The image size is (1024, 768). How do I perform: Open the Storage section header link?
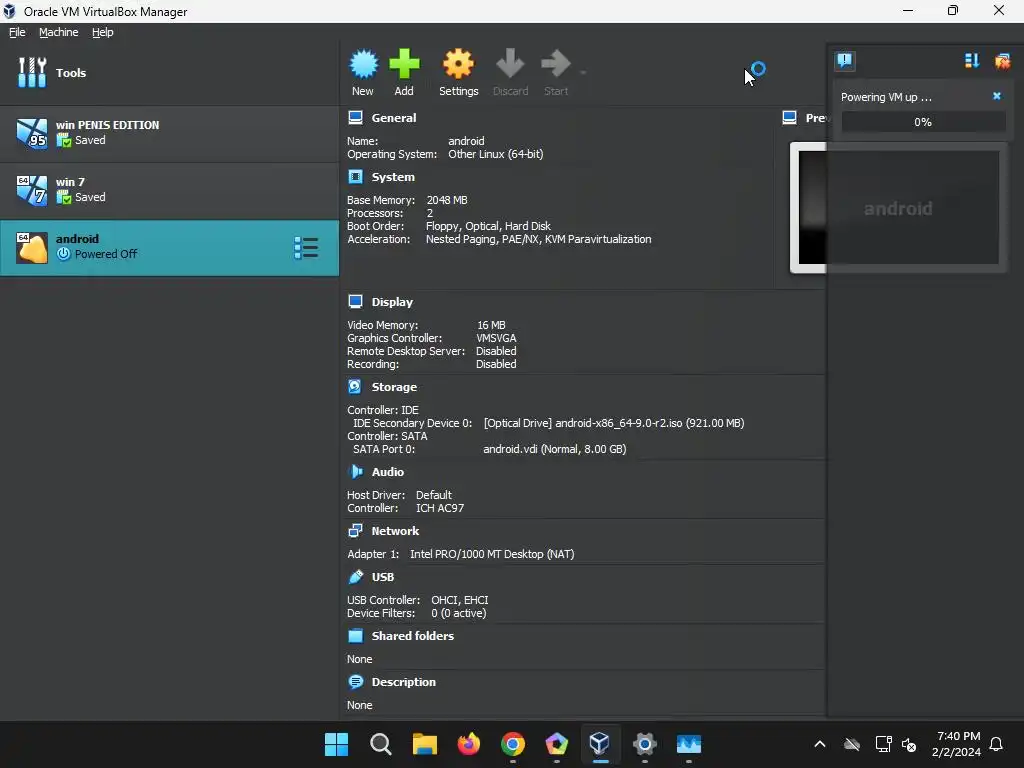point(394,387)
